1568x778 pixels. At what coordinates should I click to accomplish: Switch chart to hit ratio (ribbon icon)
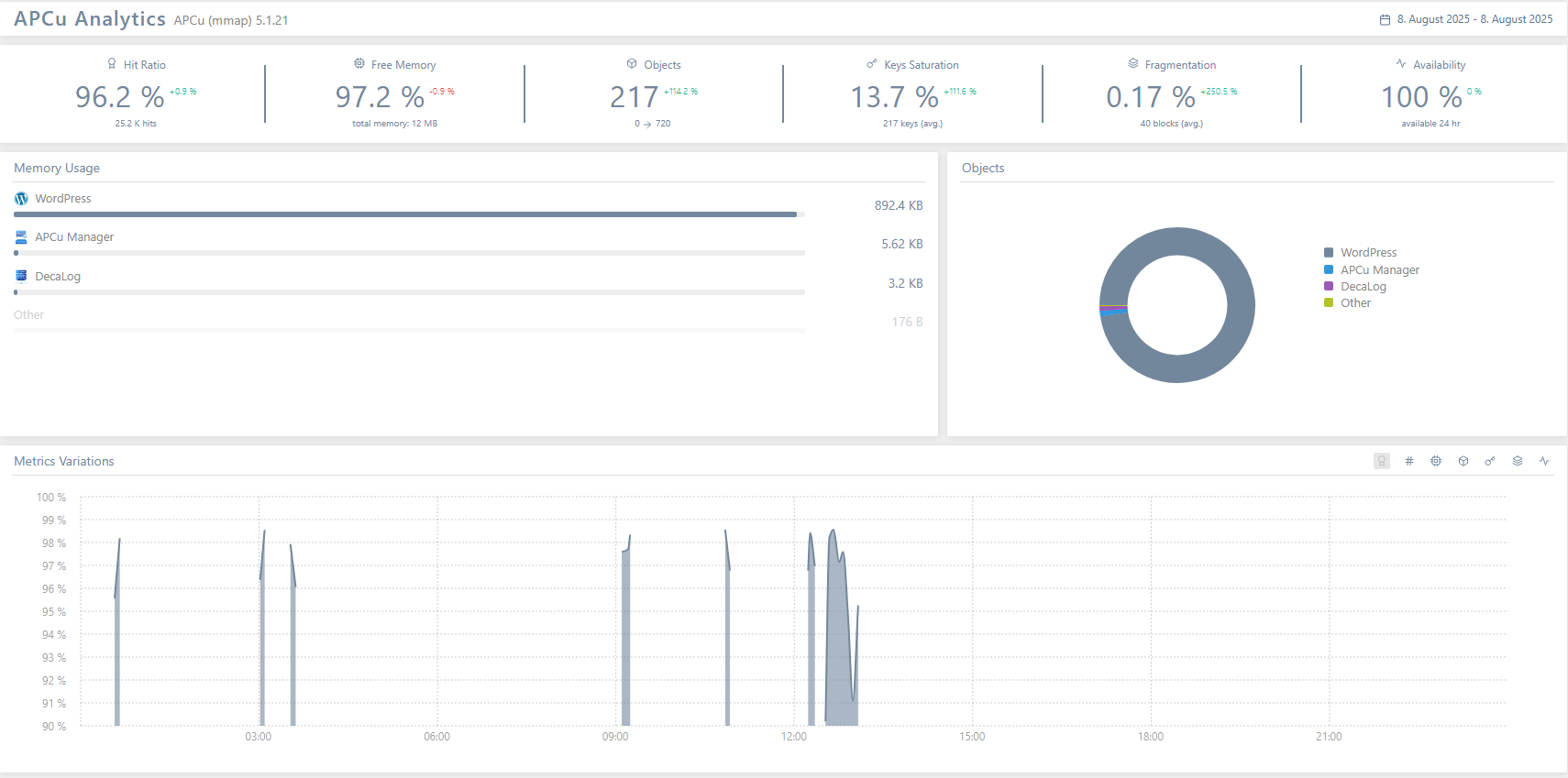[1381, 461]
